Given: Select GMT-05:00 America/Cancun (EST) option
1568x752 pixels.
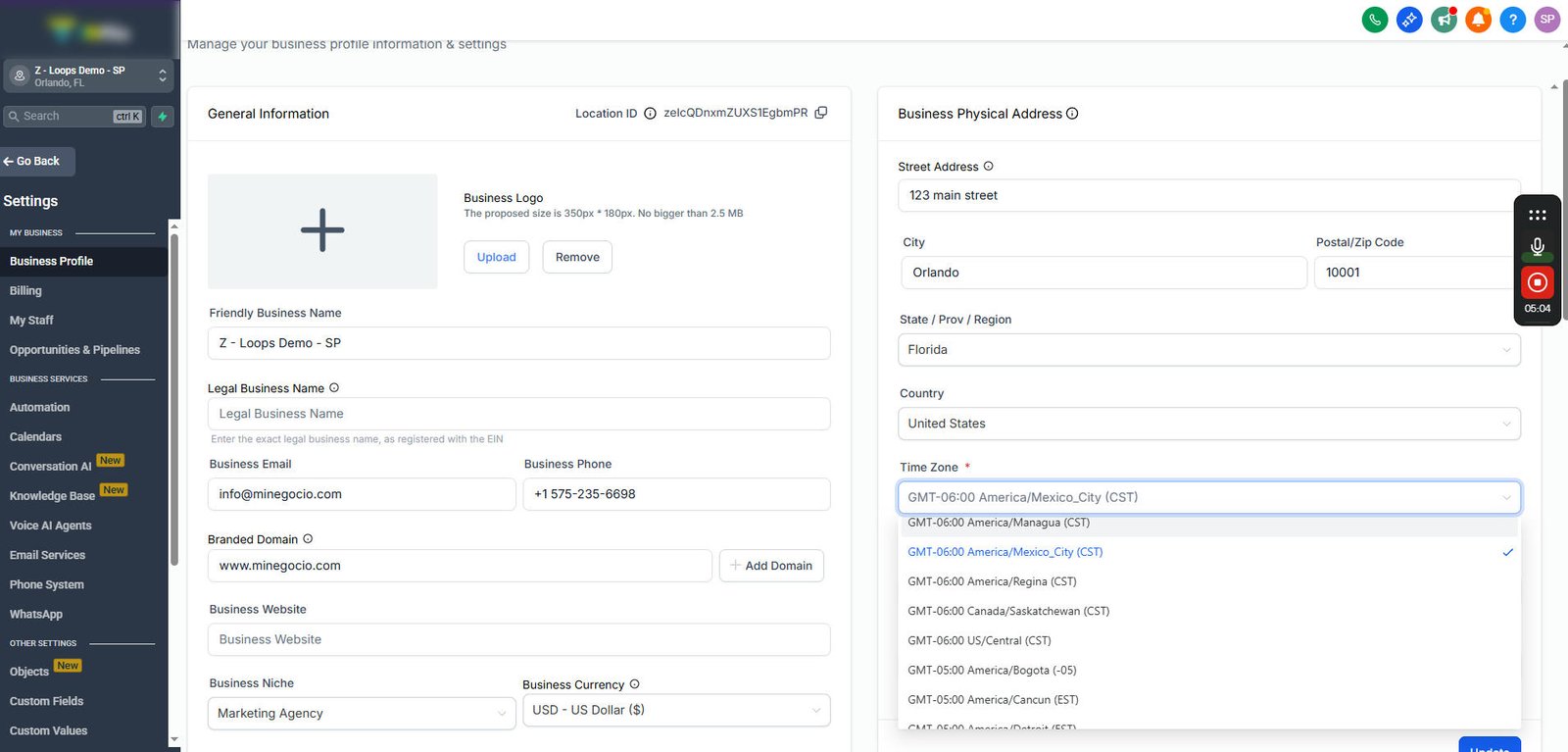Looking at the screenshot, I should (1209, 700).
